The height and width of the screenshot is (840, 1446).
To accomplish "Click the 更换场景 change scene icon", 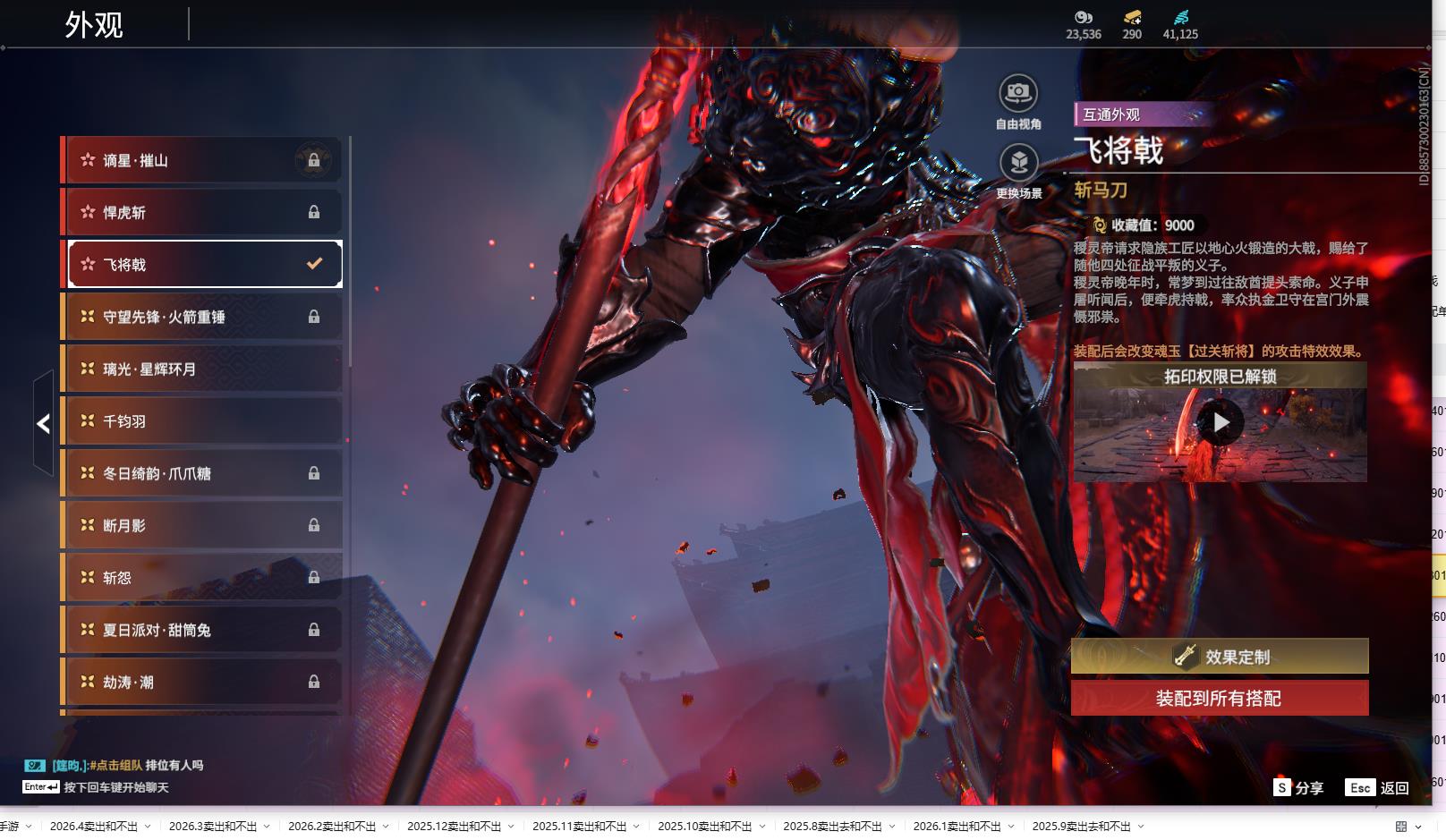I will [x=1018, y=163].
